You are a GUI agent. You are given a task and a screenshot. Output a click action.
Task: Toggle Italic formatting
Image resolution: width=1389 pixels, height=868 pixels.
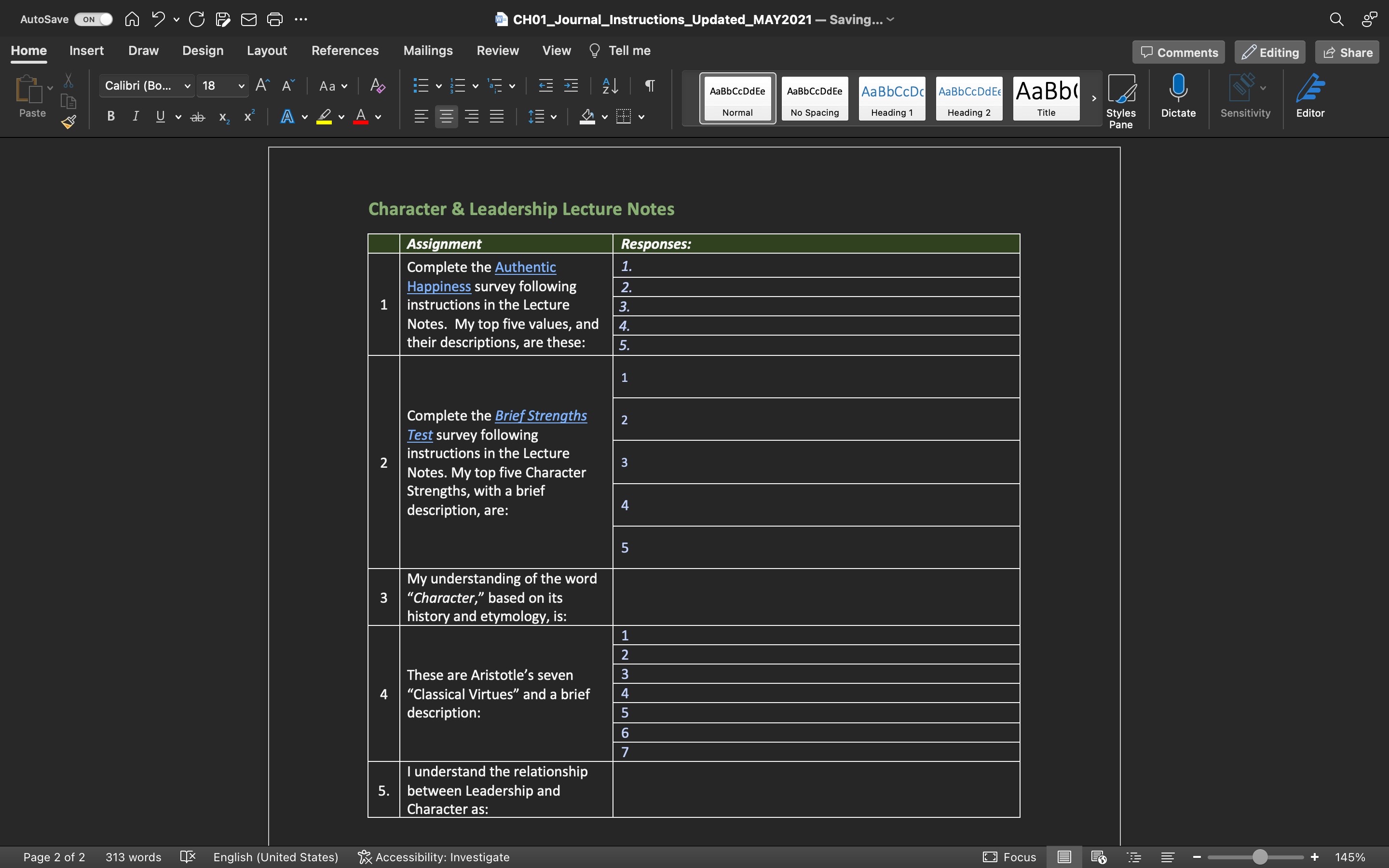pyautogui.click(x=136, y=117)
